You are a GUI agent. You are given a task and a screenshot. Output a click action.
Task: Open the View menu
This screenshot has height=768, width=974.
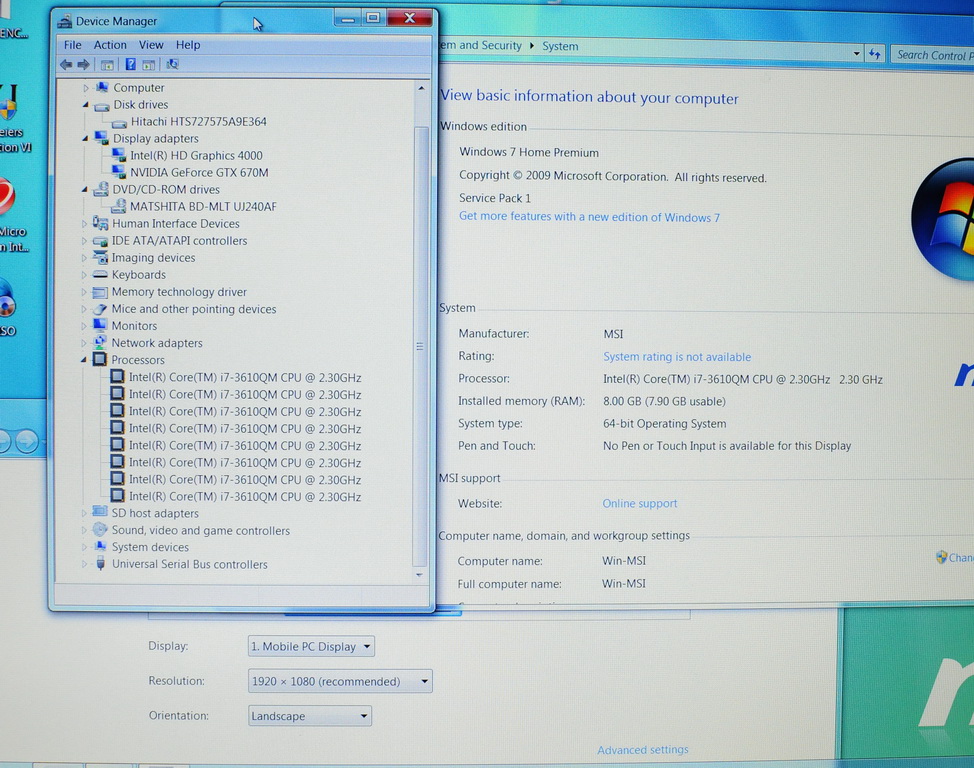[x=151, y=45]
